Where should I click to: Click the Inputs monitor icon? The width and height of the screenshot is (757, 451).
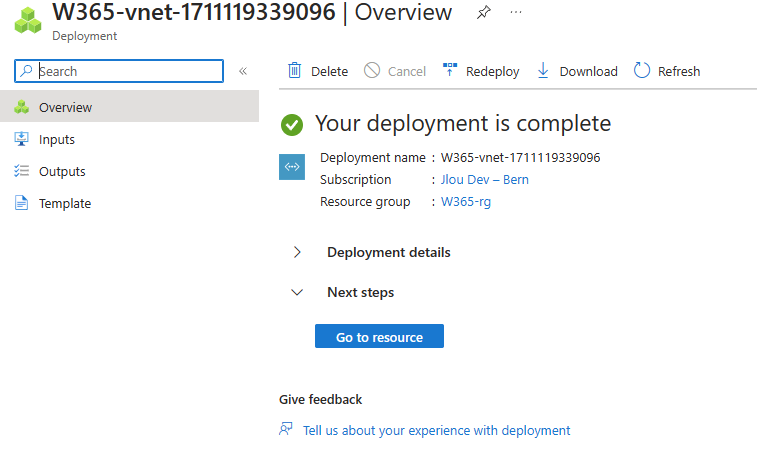click(x=21, y=139)
